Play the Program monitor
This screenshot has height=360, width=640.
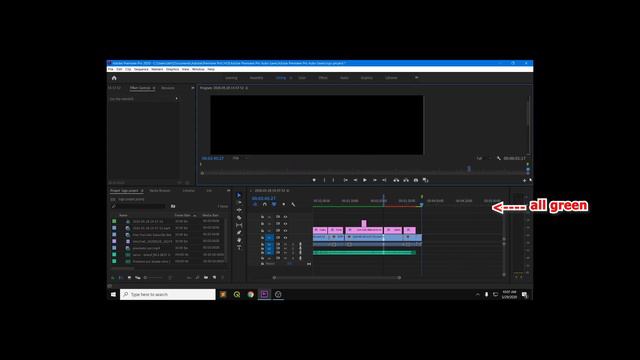click(365, 180)
